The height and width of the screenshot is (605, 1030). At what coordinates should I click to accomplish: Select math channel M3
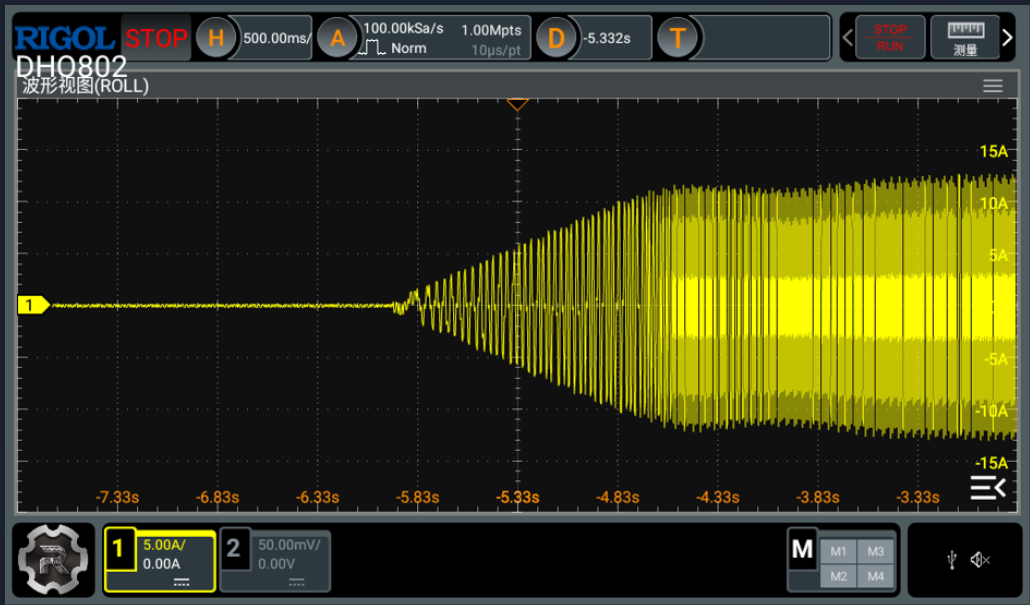tap(876, 552)
